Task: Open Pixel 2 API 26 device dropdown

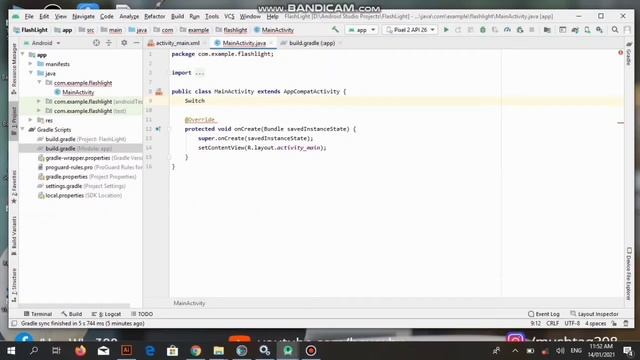Action: click(410, 30)
